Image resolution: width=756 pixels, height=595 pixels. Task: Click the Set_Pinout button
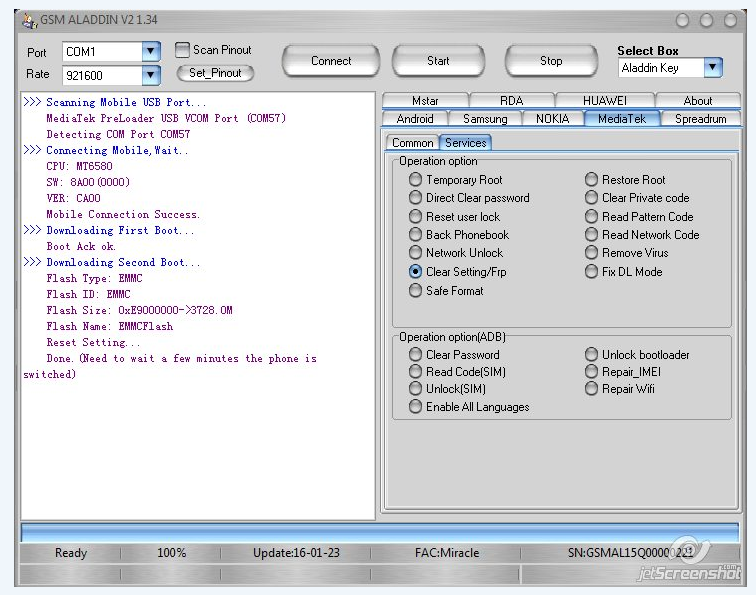[x=215, y=73]
